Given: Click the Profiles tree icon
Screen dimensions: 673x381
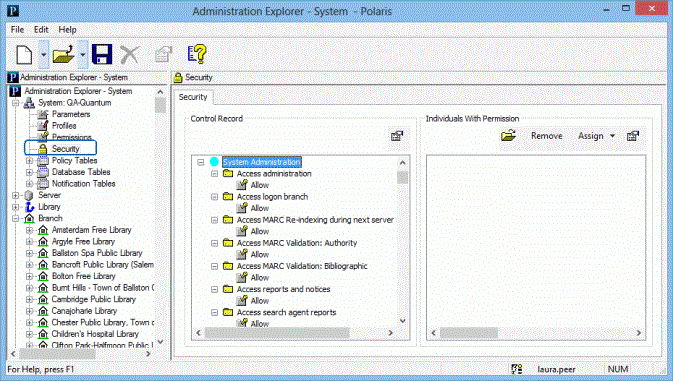Looking at the screenshot, I should (42, 126).
